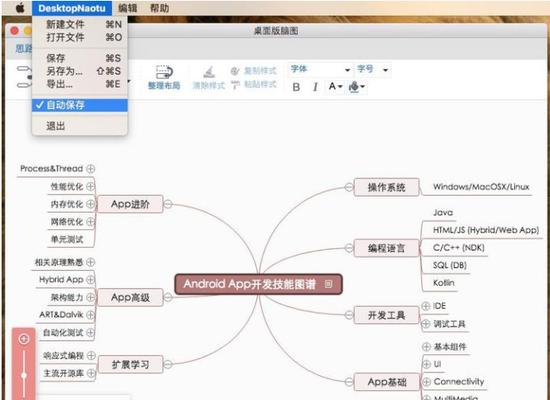The height and width of the screenshot is (400, 550).
Task: Select the App高级 node
Action: (x=130, y=298)
